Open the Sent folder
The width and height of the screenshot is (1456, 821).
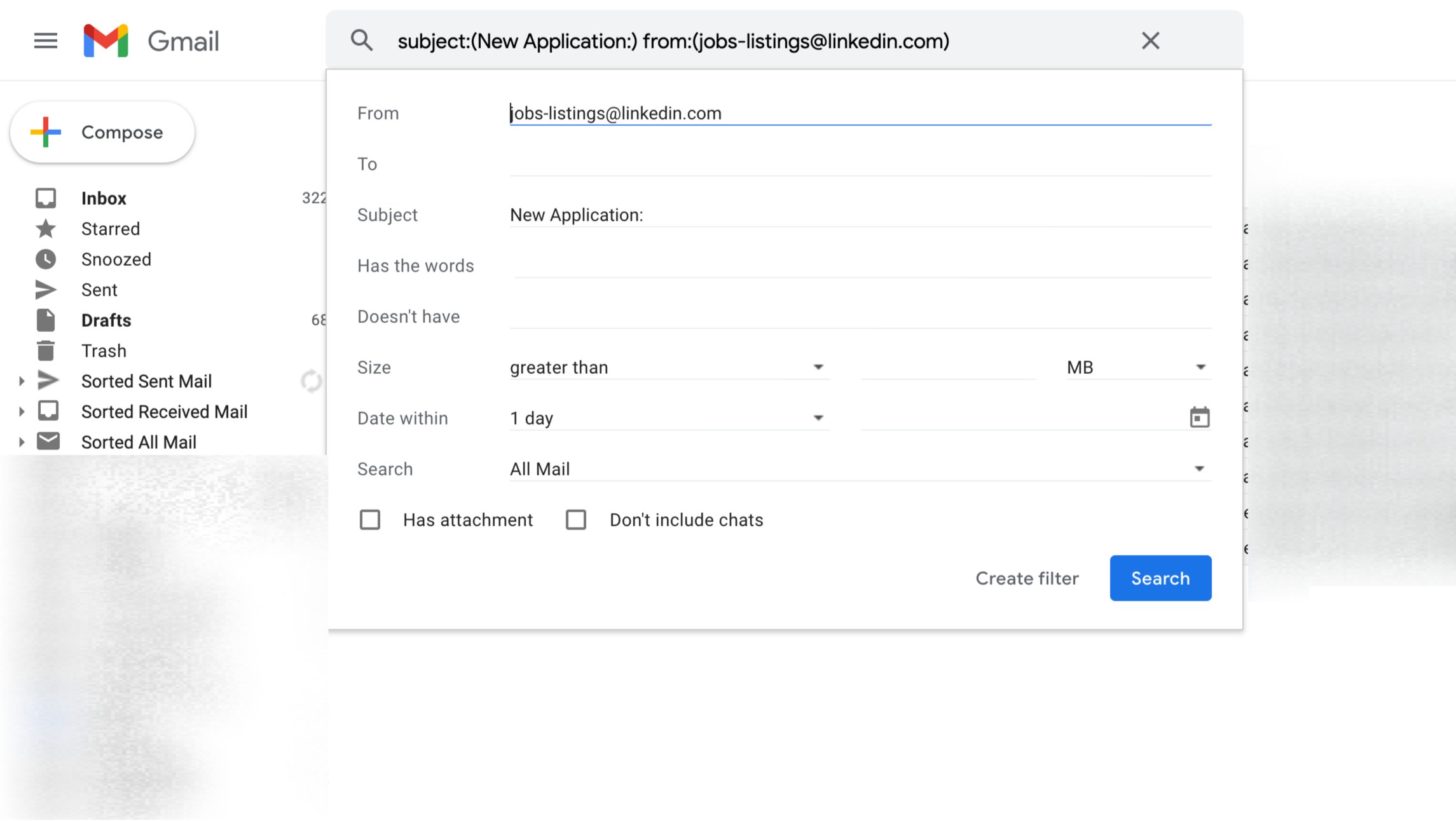tap(99, 290)
